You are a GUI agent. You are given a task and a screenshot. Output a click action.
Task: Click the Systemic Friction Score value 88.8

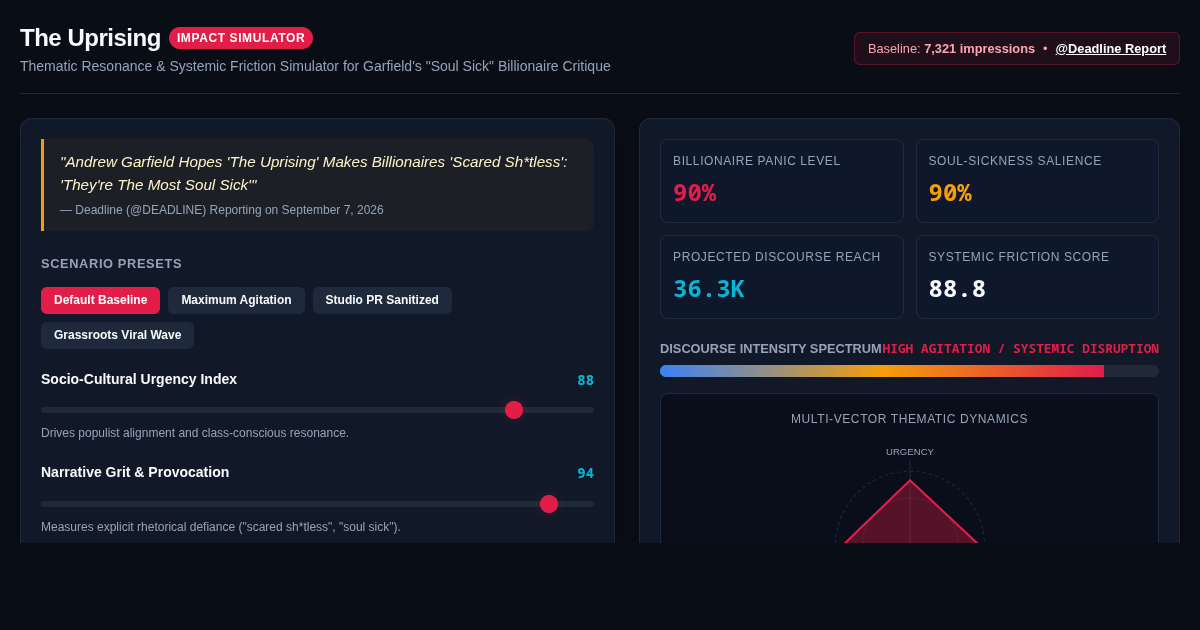[x=957, y=289]
